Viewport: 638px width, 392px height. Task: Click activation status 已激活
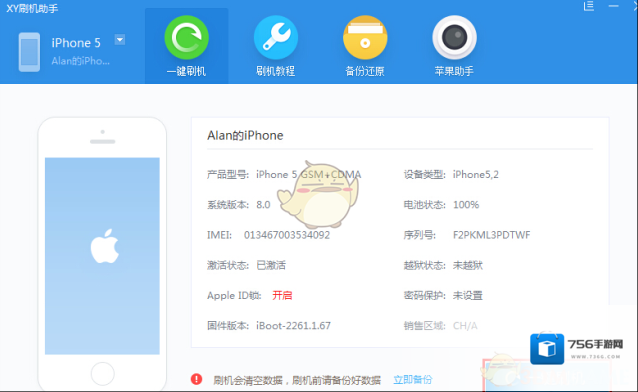[x=271, y=265]
